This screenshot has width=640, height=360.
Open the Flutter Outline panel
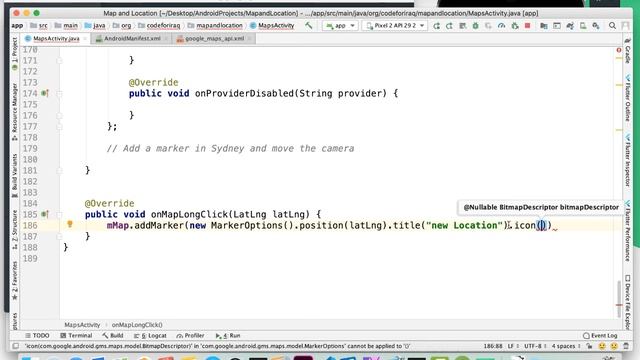(627, 98)
